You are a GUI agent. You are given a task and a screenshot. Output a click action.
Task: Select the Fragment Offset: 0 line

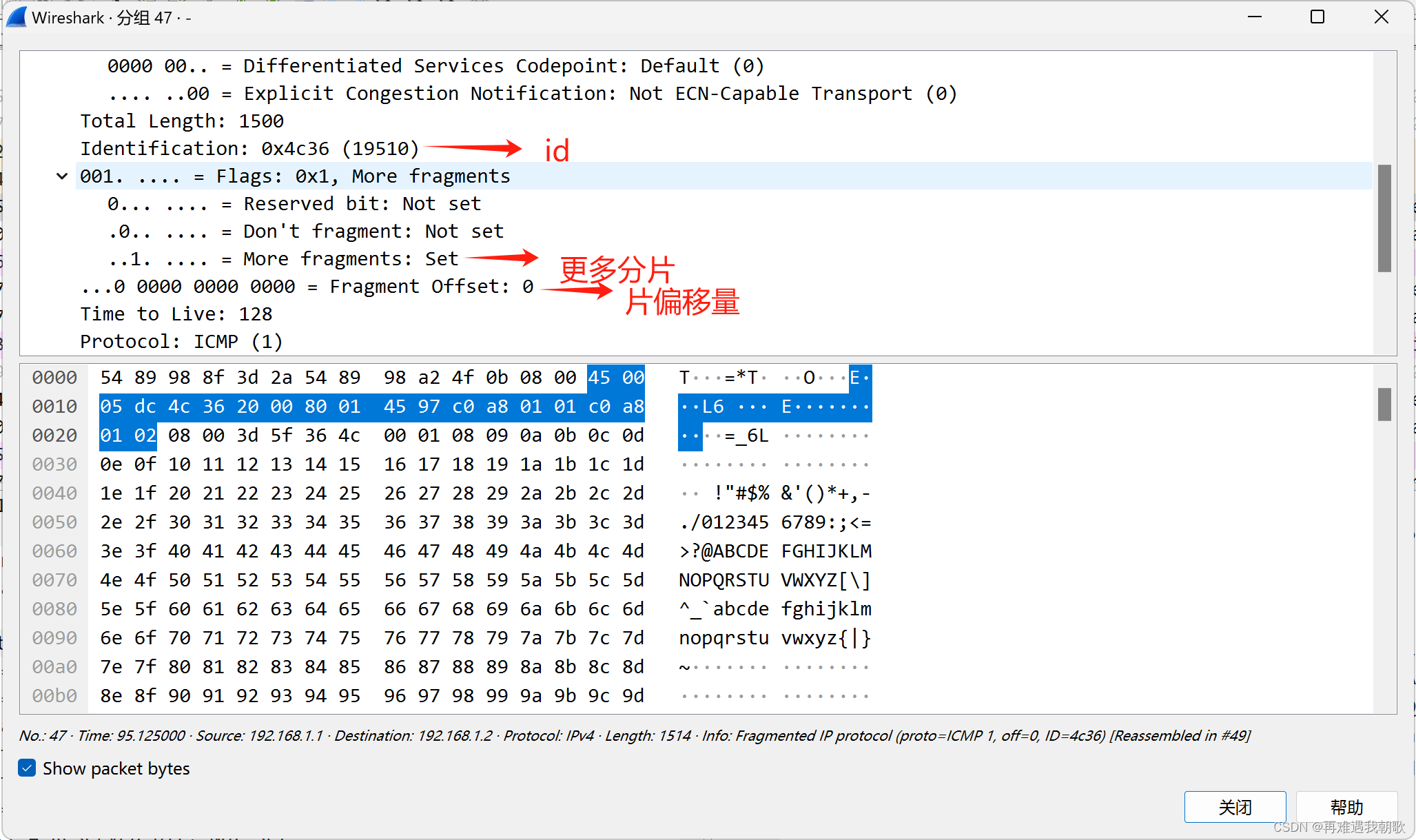pyautogui.click(x=307, y=287)
